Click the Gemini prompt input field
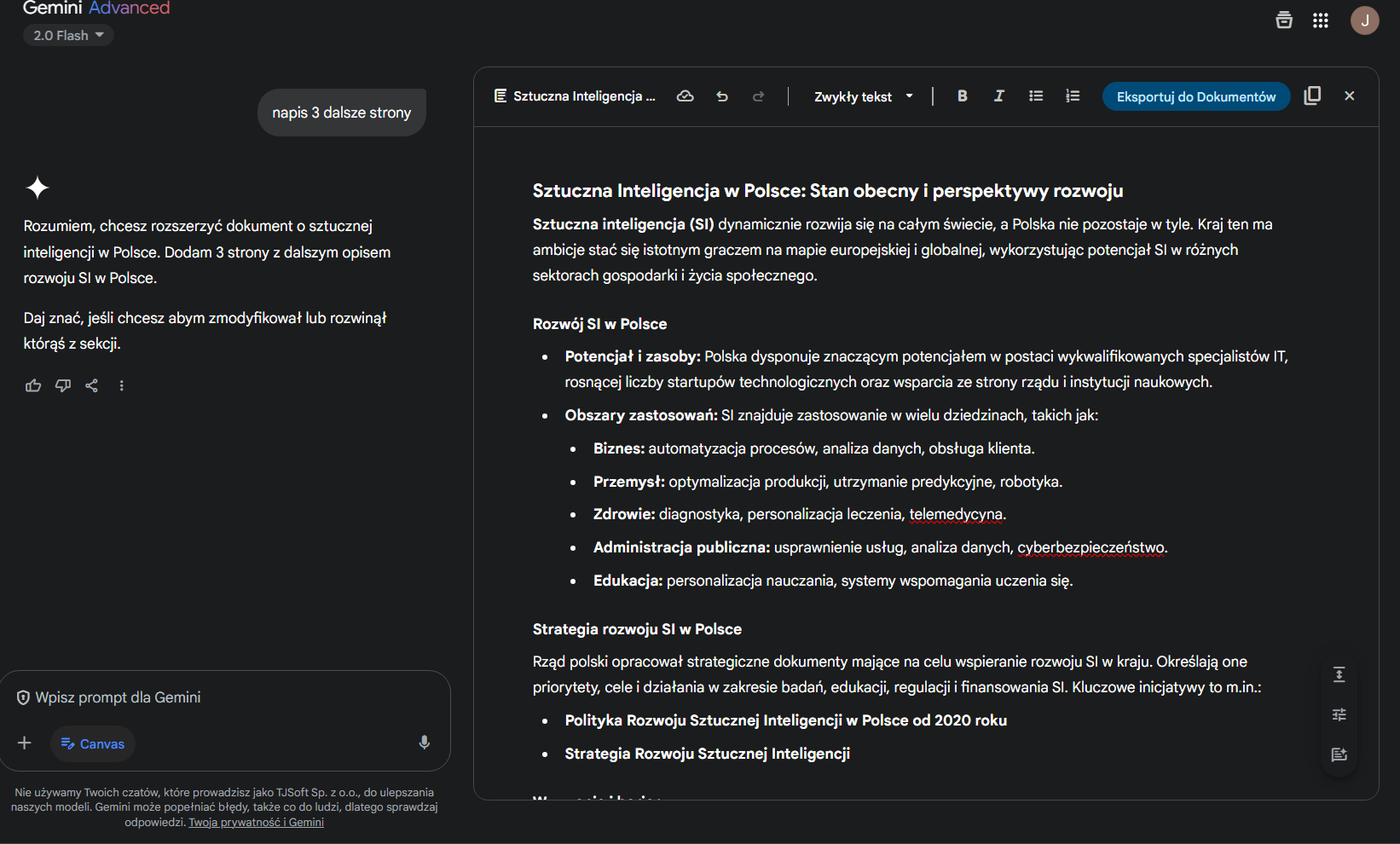The height and width of the screenshot is (844, 1400). 213,697
